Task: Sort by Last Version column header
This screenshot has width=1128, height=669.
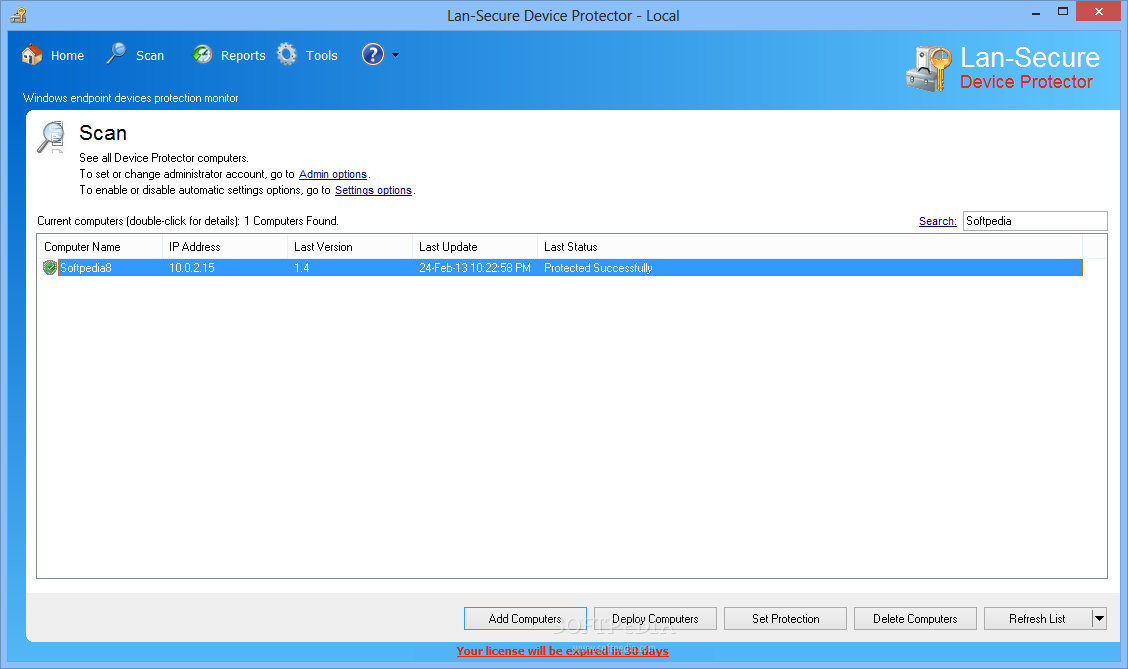Action: [350, 247]
